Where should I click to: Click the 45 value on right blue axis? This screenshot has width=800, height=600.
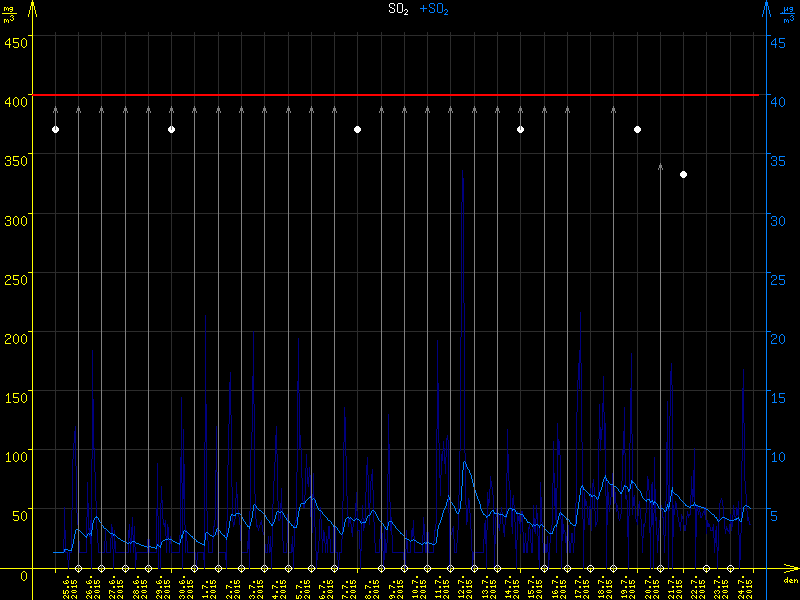[778, 41]
